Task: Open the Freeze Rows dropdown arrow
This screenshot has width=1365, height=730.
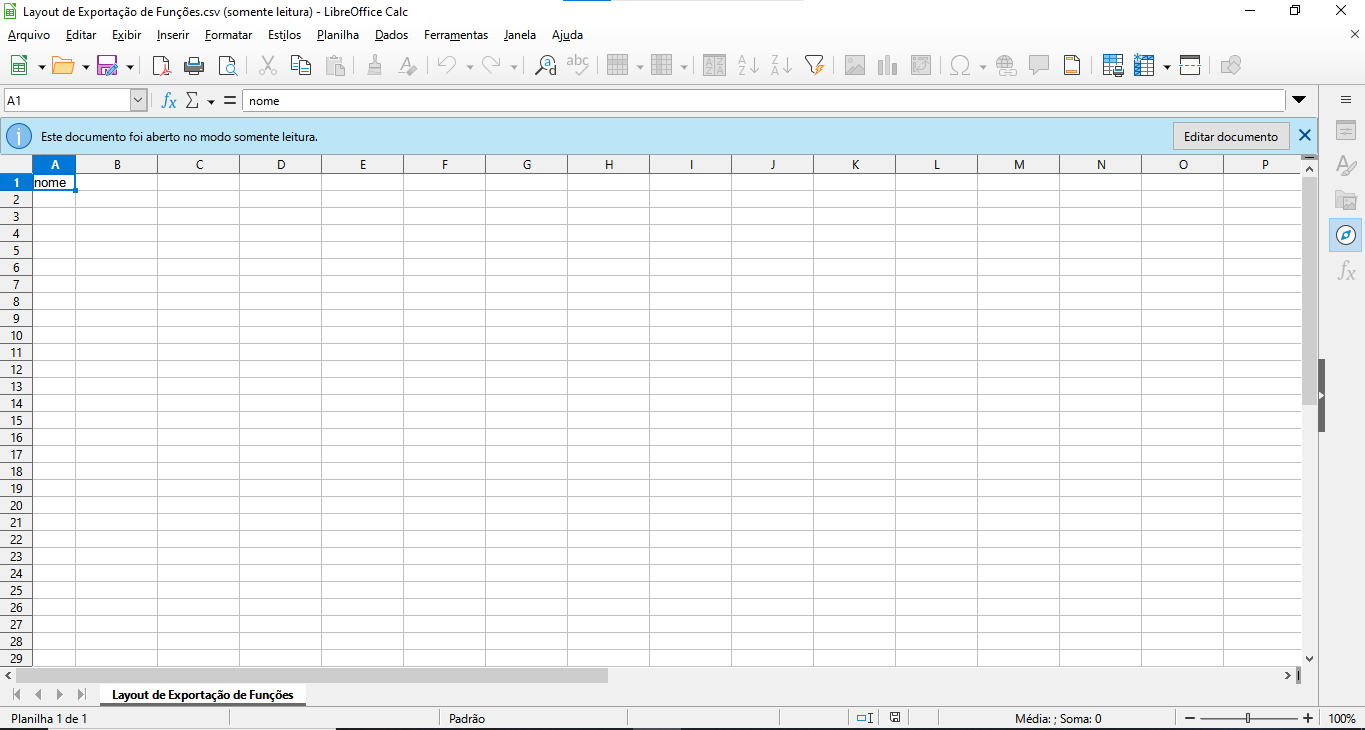Action: coord(1167,67)
